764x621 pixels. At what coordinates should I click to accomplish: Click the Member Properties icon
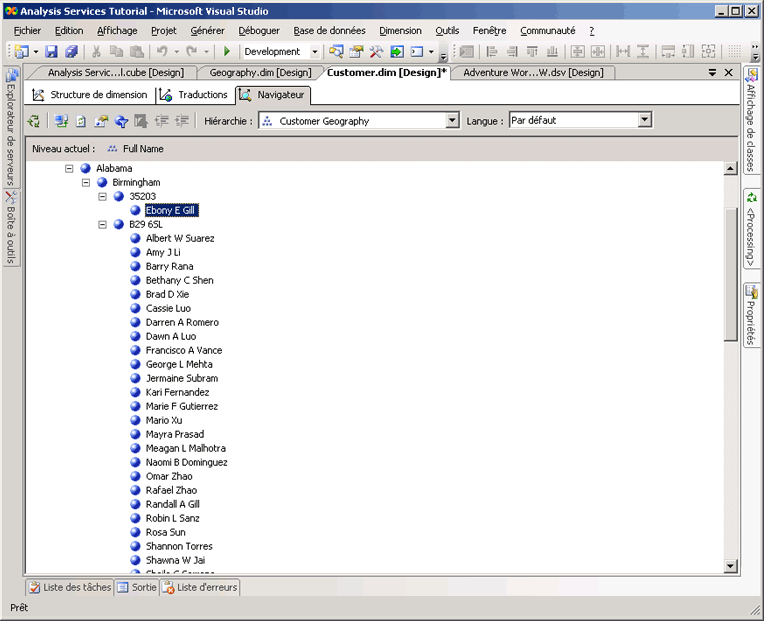101,121
